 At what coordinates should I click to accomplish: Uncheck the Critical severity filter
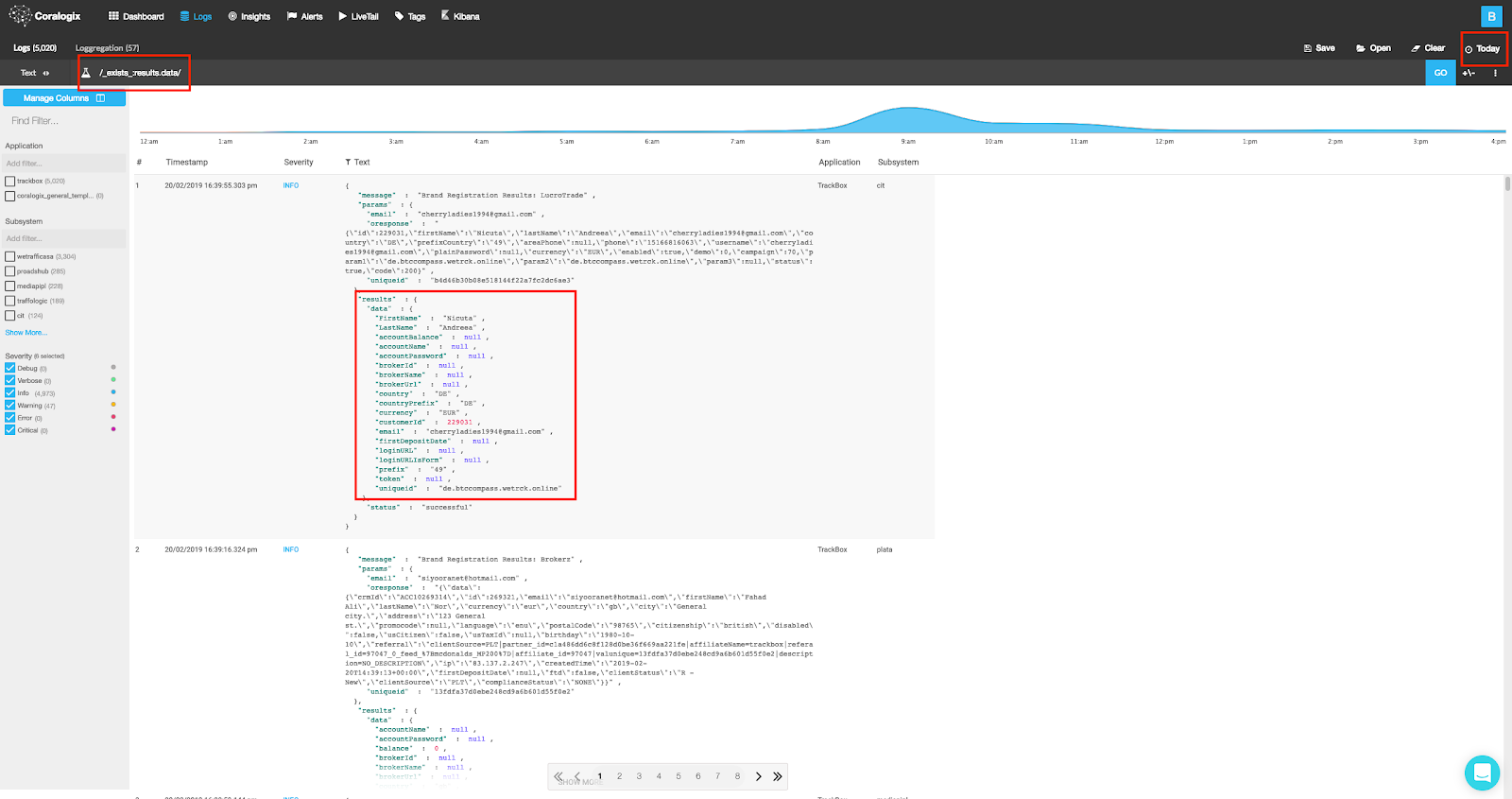point(10,430)
